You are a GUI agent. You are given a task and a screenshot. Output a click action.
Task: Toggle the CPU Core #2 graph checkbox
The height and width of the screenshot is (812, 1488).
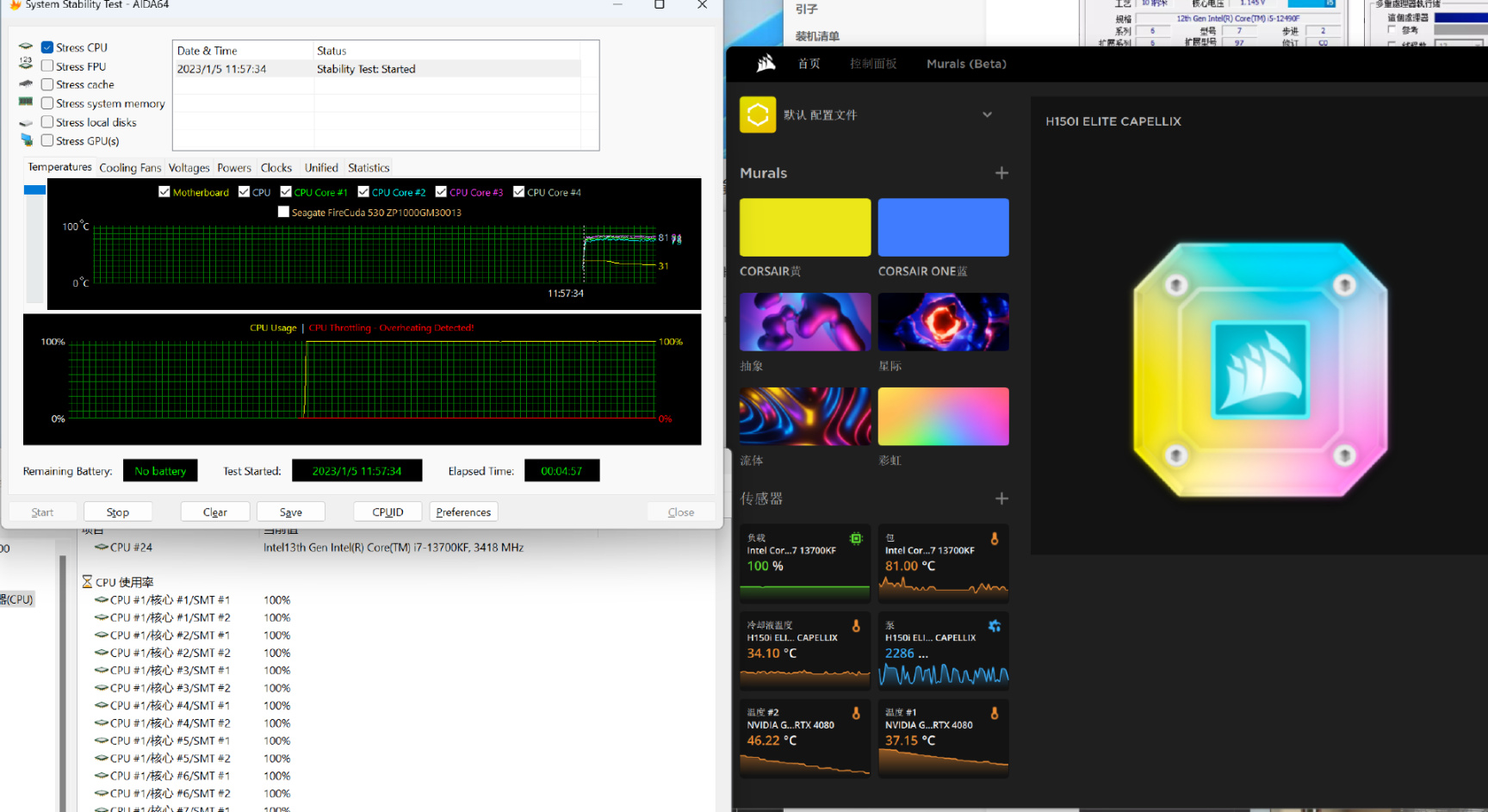click(x=363, y=192)
